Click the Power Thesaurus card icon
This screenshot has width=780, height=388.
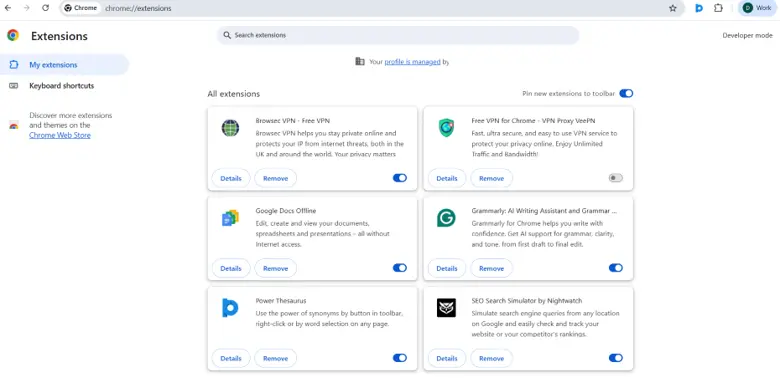[230, 308]
